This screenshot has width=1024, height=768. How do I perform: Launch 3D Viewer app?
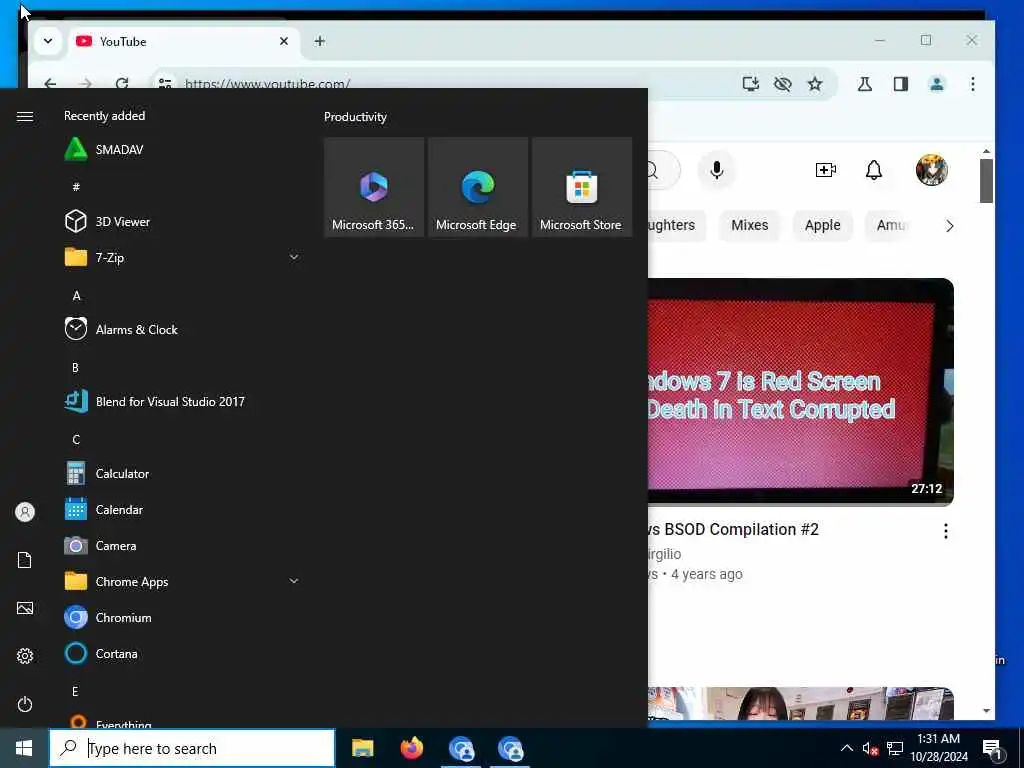[183, 221]
